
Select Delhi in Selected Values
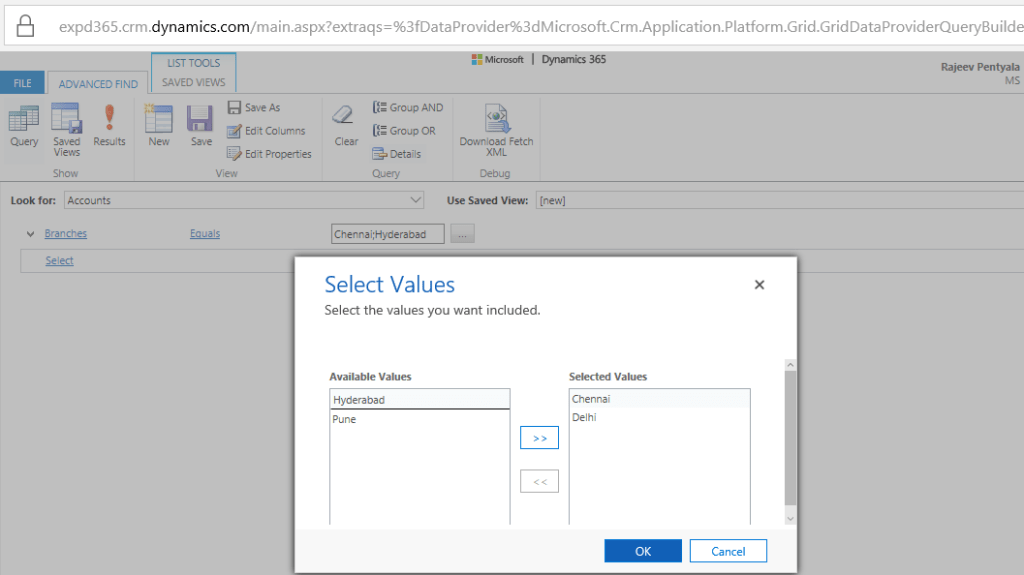point(660,417)
